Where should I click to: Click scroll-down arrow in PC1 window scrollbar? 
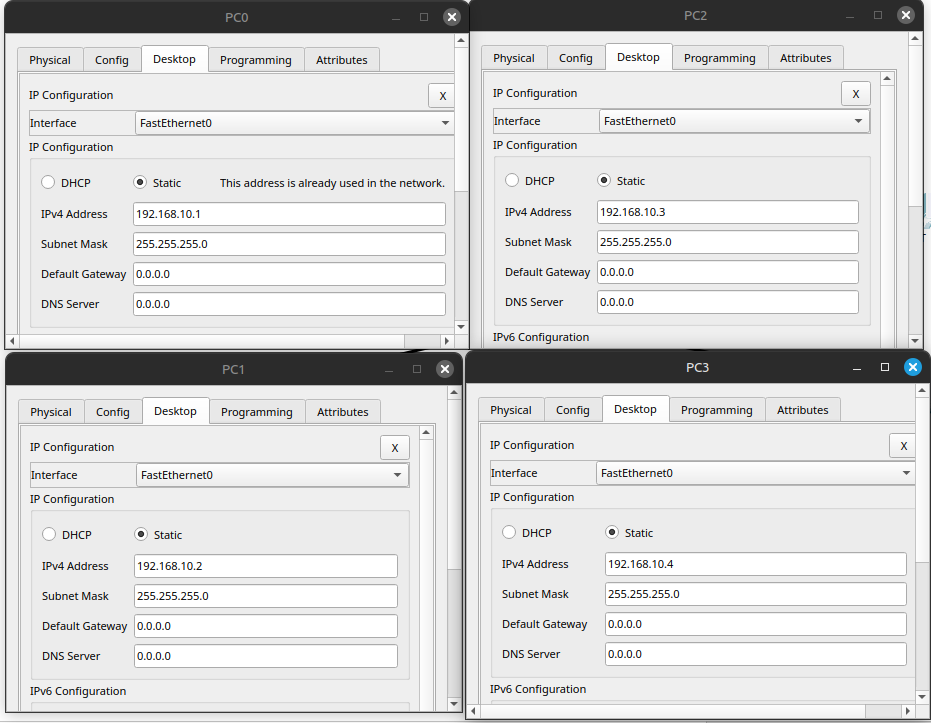click(x=454, y=704)
